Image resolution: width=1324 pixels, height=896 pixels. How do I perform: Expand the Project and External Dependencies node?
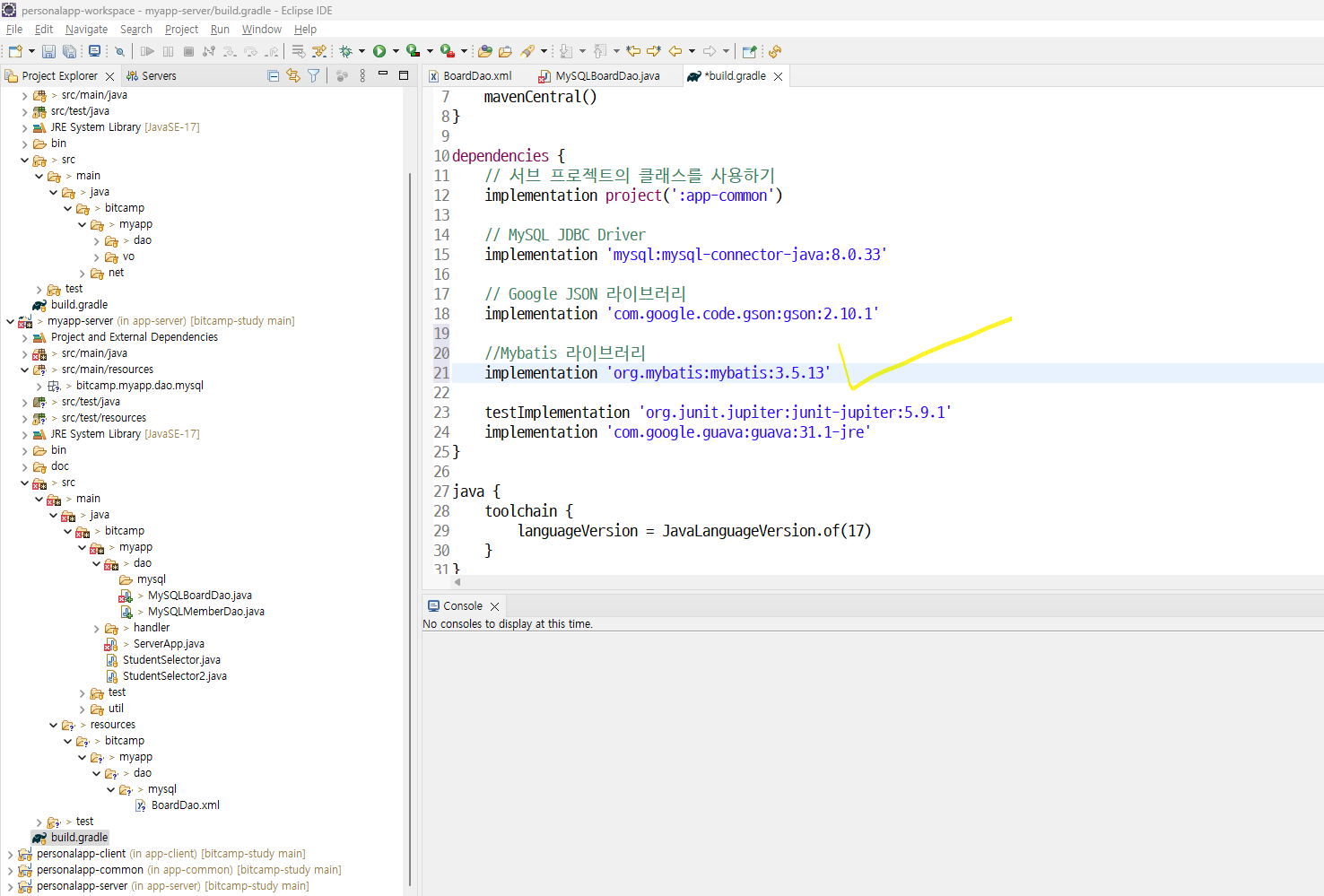pyautogui.click(x=24, y=338)
